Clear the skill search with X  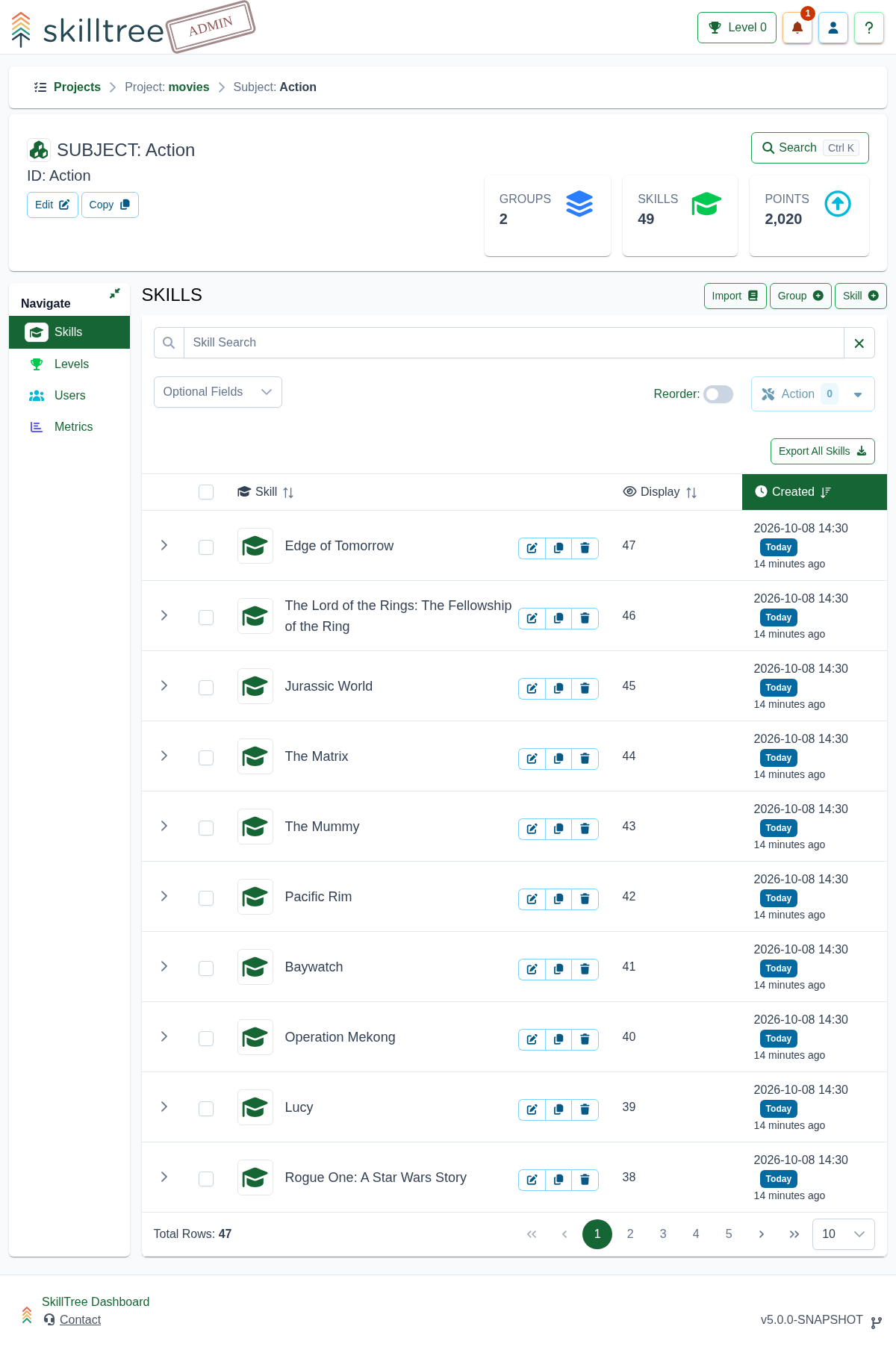coord(859,343)
